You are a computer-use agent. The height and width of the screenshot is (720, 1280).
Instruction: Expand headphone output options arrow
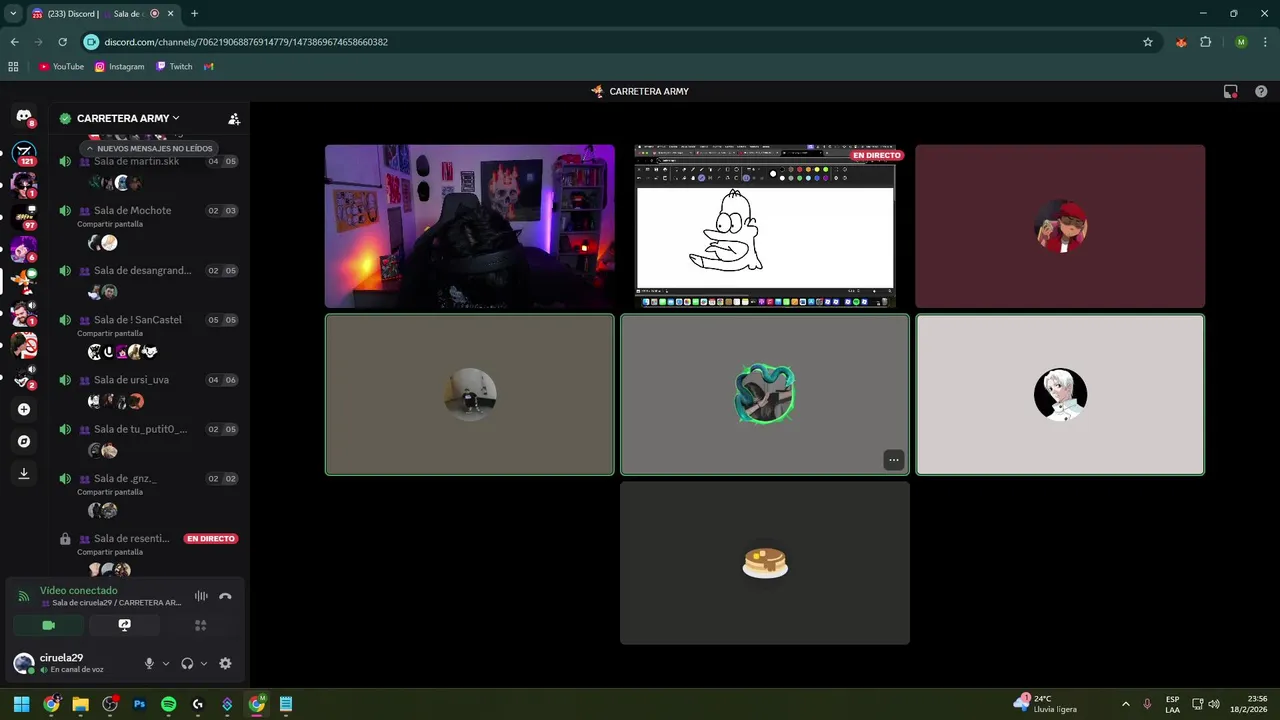[x=204, y=663]
